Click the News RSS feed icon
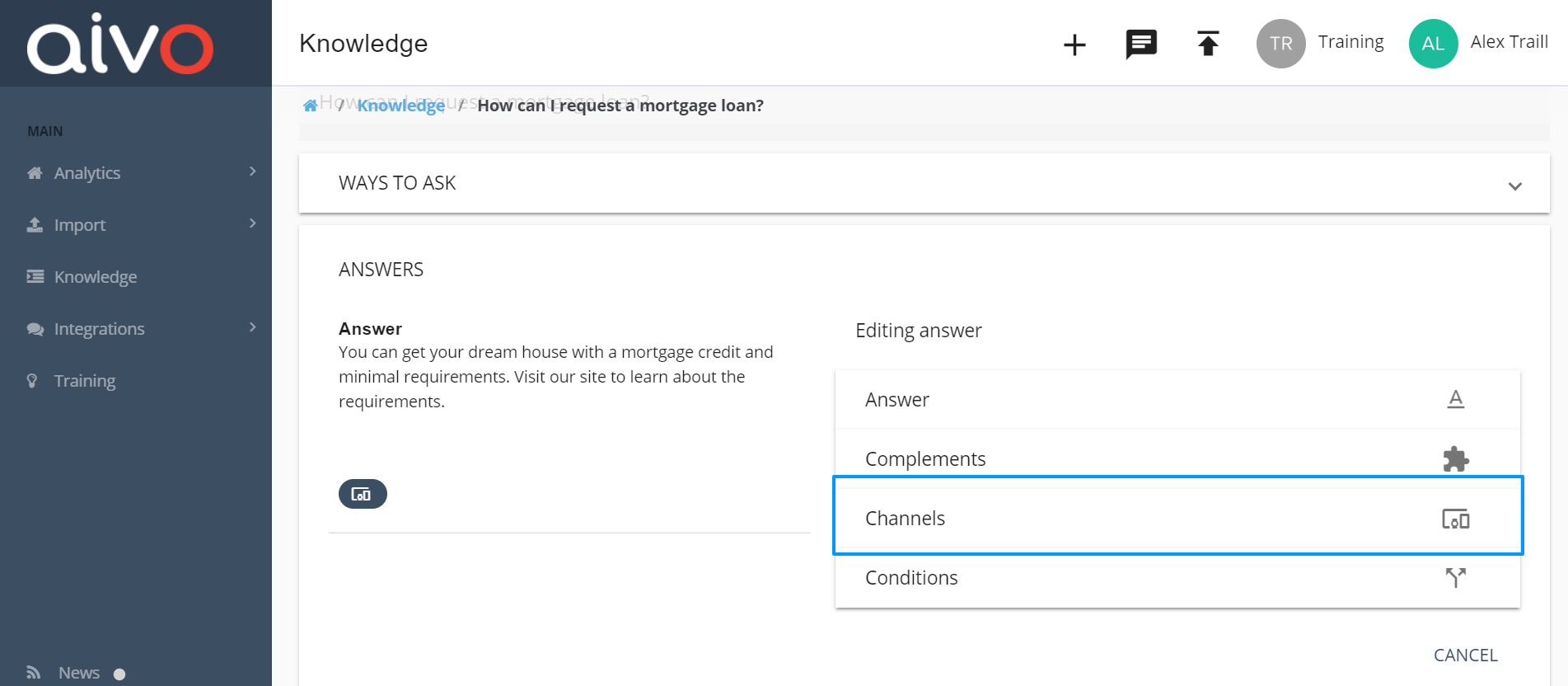This screenshot has width=1568, height=686. pos(34,673)
